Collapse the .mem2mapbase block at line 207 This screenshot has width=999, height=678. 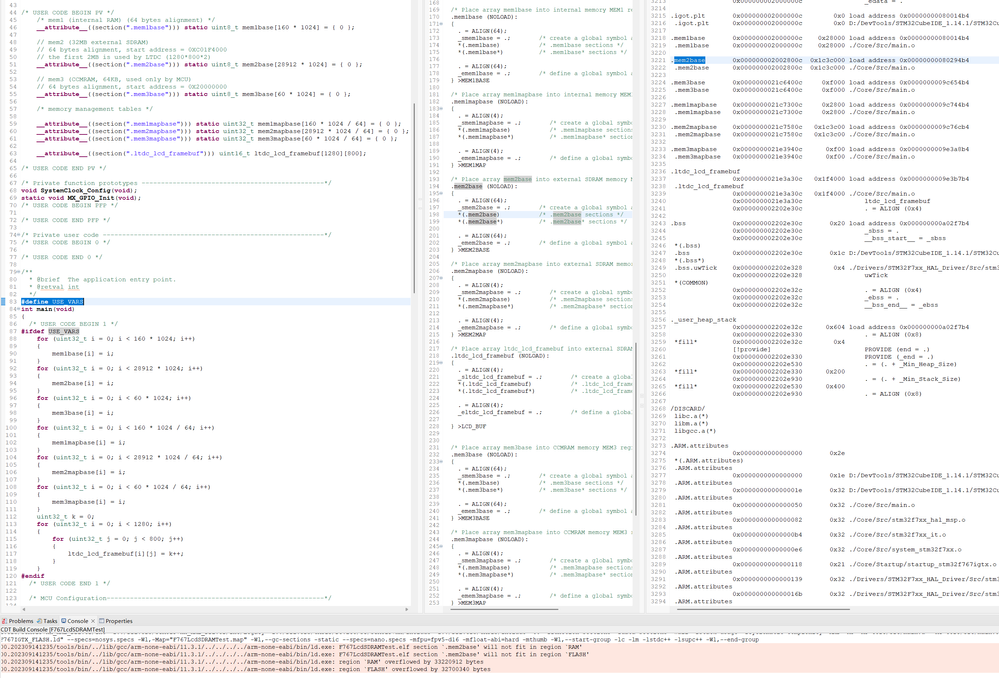(x=441, y=278)
